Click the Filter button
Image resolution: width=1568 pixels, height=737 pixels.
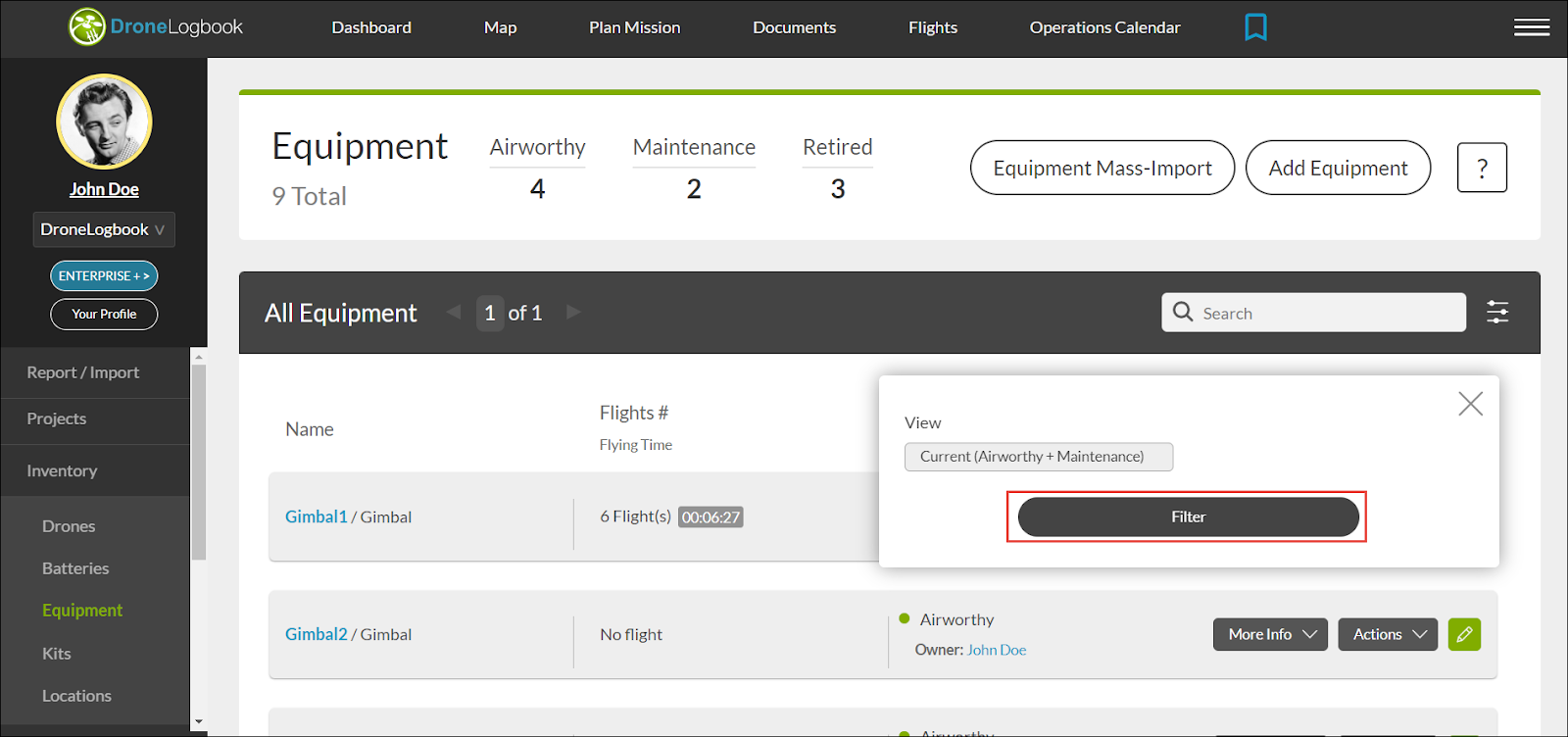point(1188,516)
